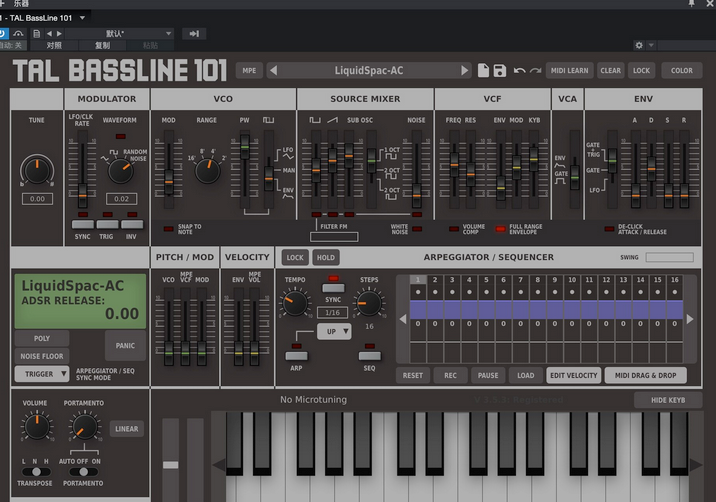Undo the last parameter change
This screenshot has width=716, height=502.
pos(519,70)
